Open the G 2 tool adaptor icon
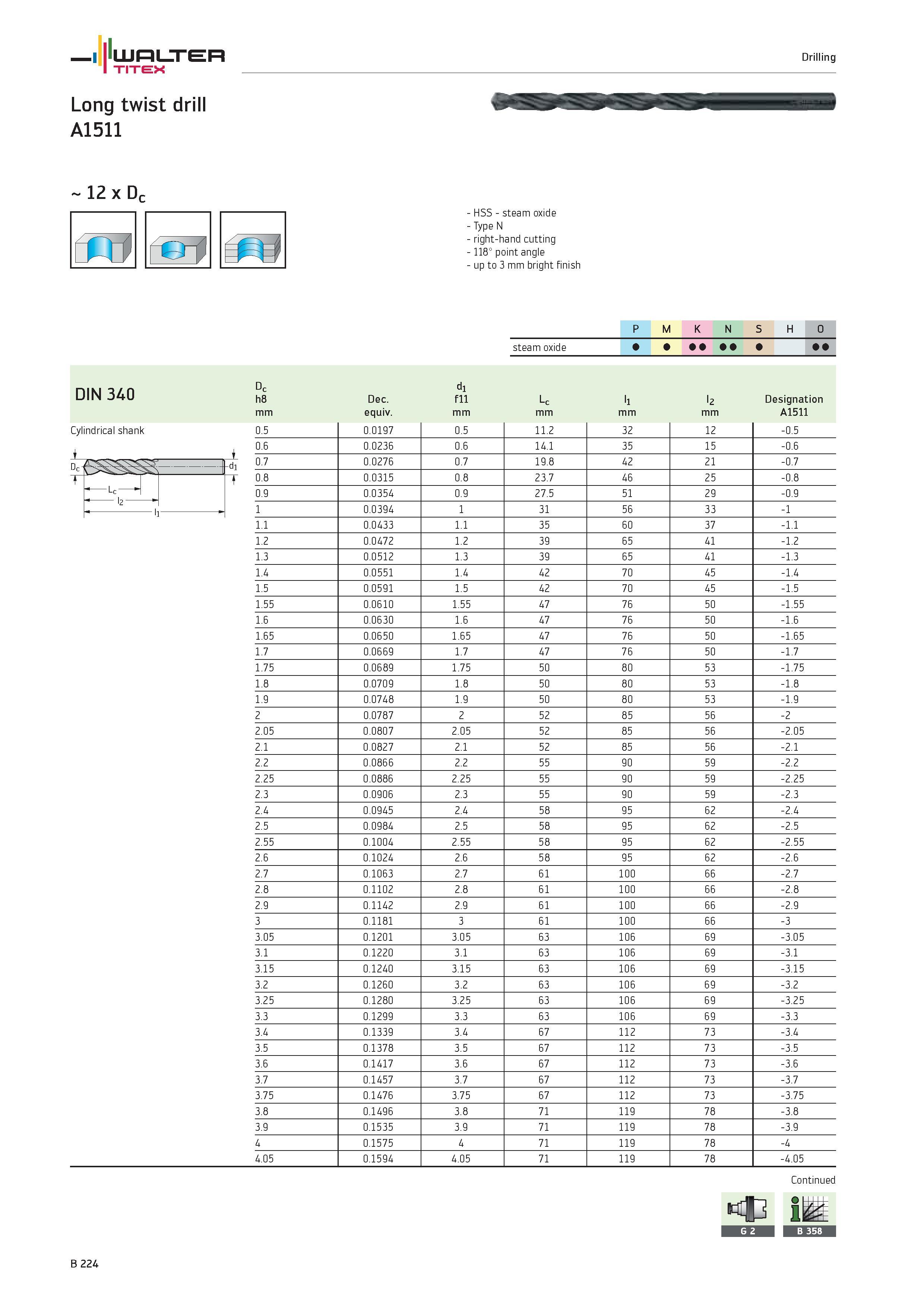This screenshot has width=924, height=1307. point(747,1214)
